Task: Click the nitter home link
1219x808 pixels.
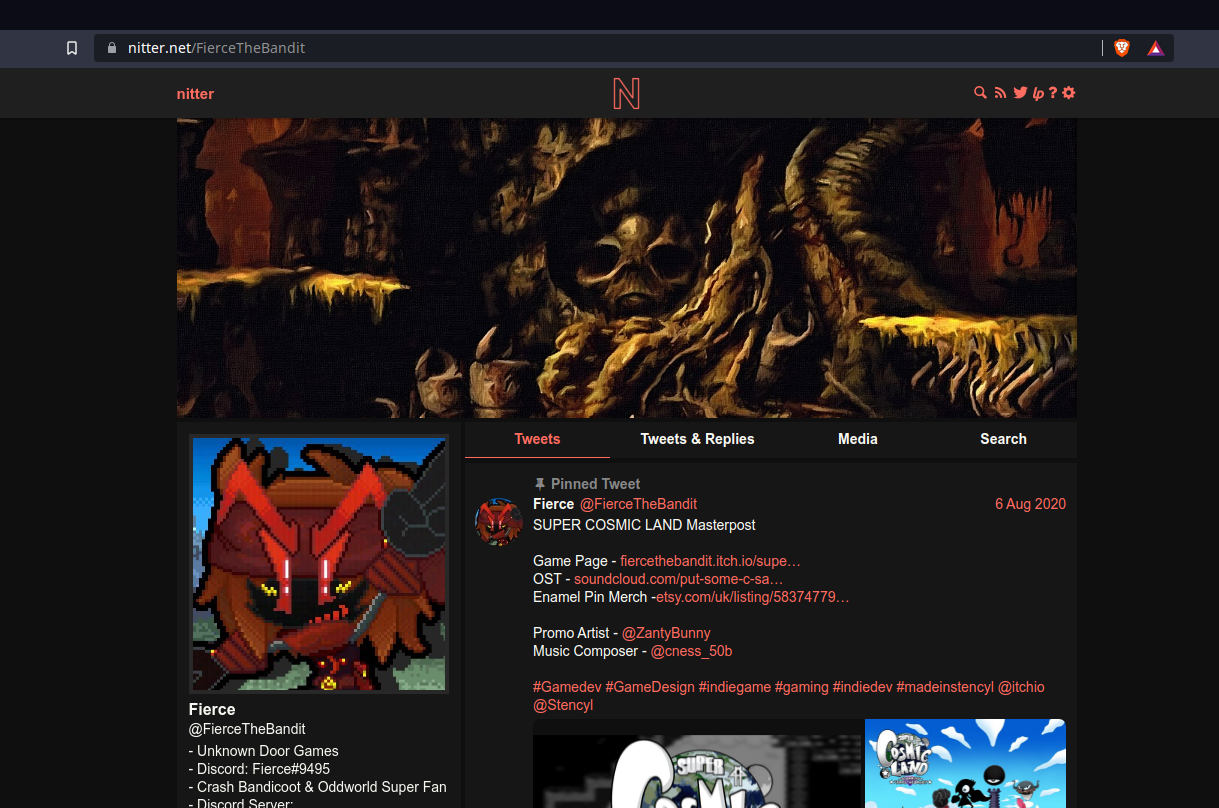Action: click(195, 94)
